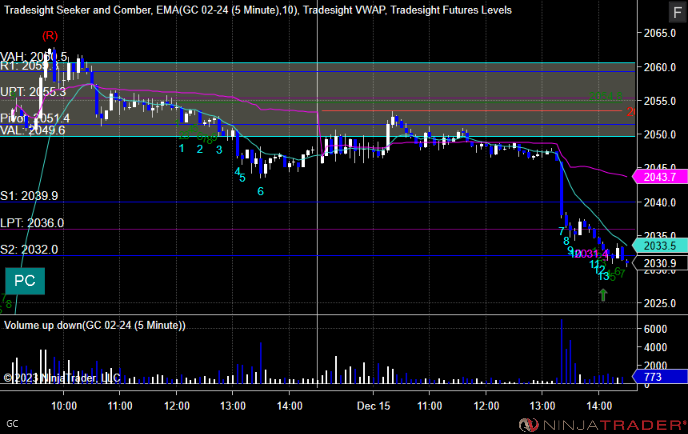Click the 2065.0 price axis label

[x=659, y=33]
